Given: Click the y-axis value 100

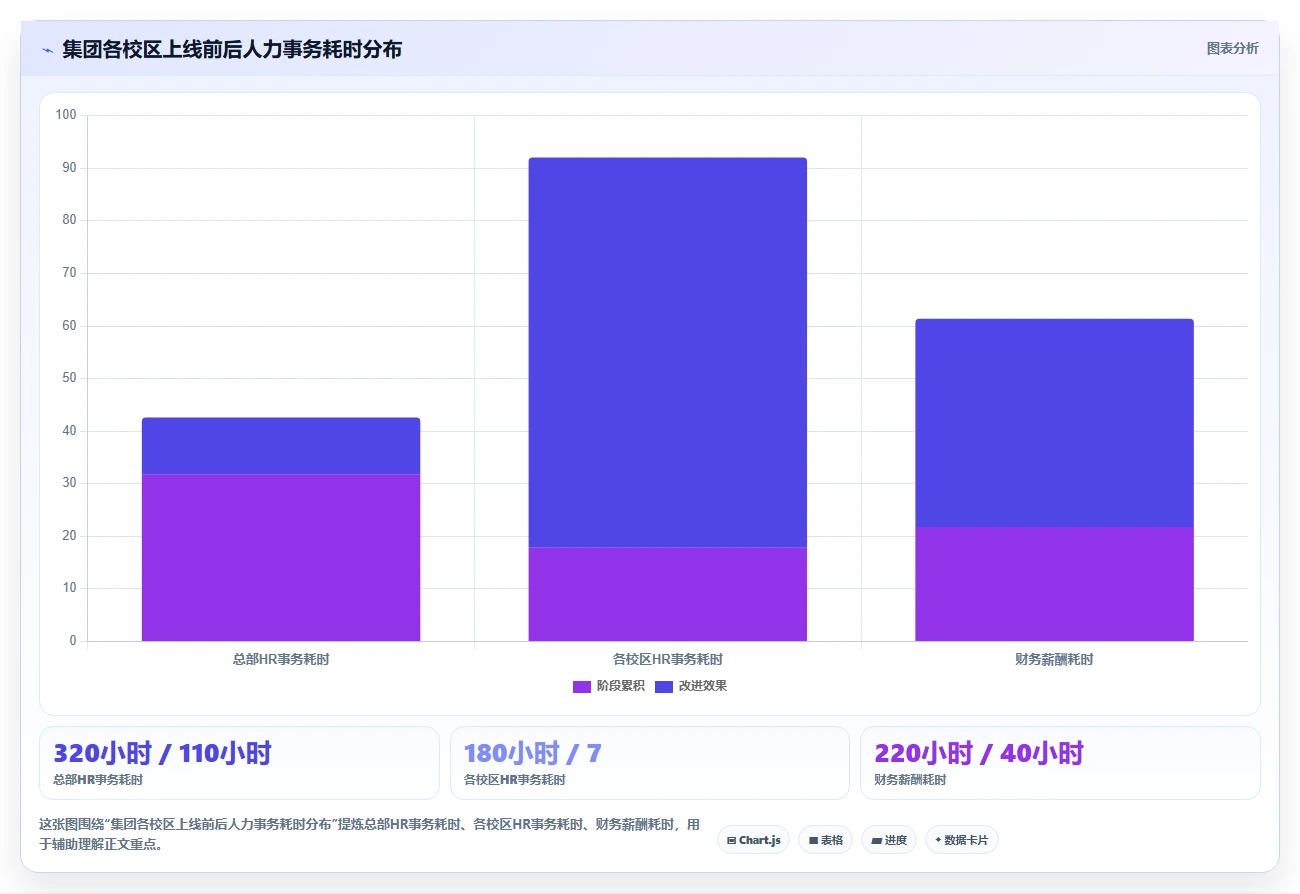Looking at the screenshot, I should [x=66, y=115].
